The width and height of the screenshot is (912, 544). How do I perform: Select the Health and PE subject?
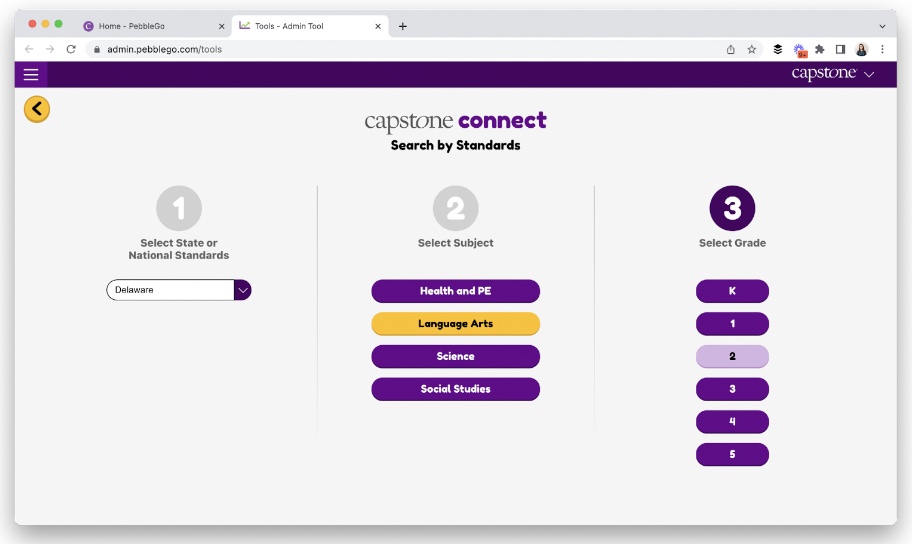(455, 291)
